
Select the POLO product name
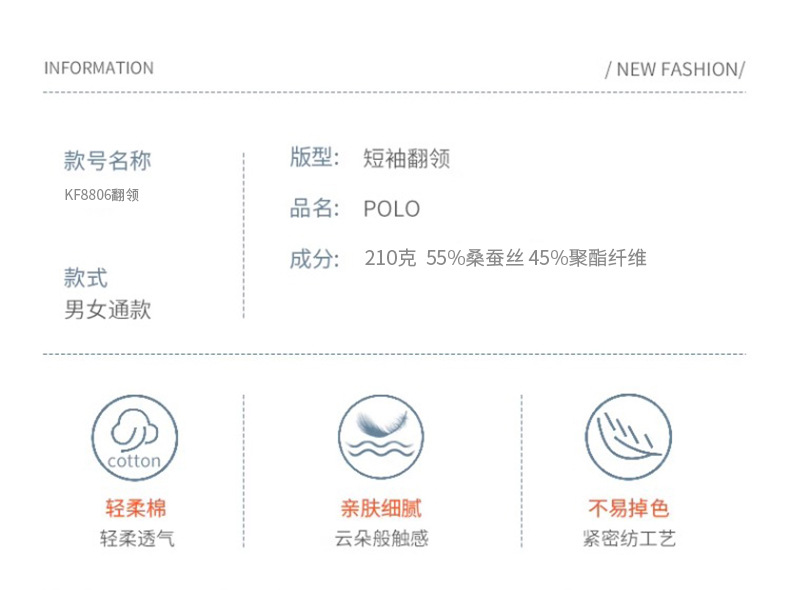pos(391,209)
